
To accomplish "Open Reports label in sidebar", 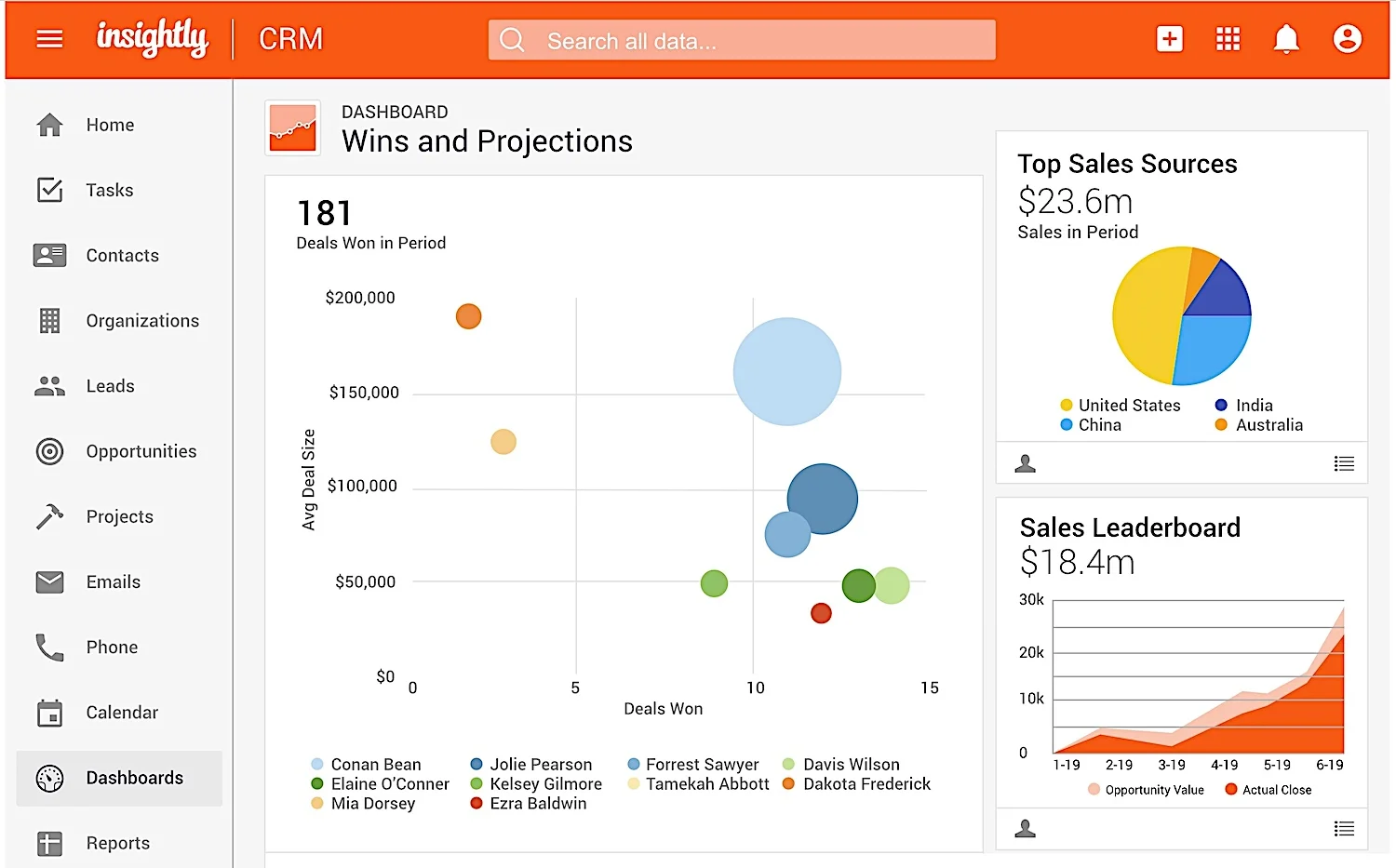I will pyautogui.click(x=117, y=843).
